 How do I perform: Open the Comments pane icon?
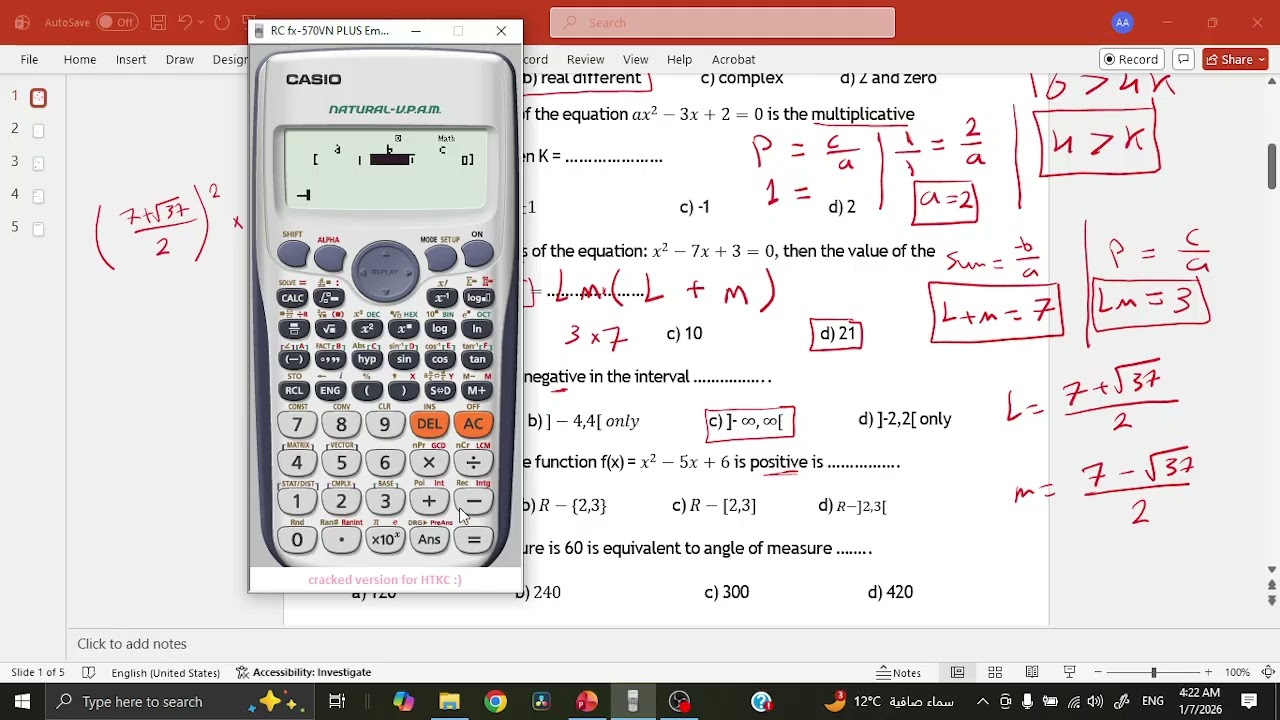pyautogui.click(x=1184, y=59)
